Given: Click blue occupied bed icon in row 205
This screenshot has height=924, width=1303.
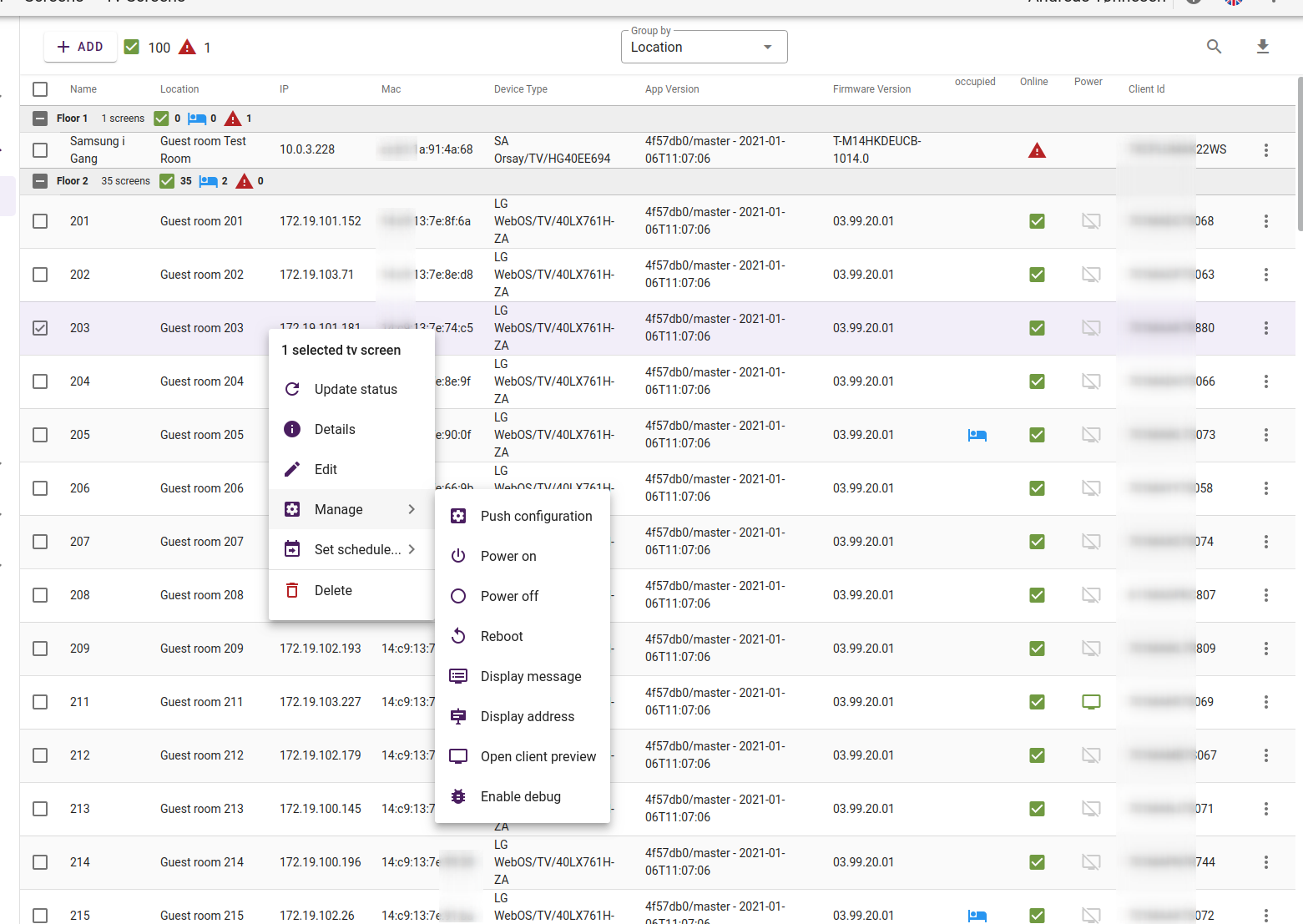Looking at the screenshot, I should point(977,435).
